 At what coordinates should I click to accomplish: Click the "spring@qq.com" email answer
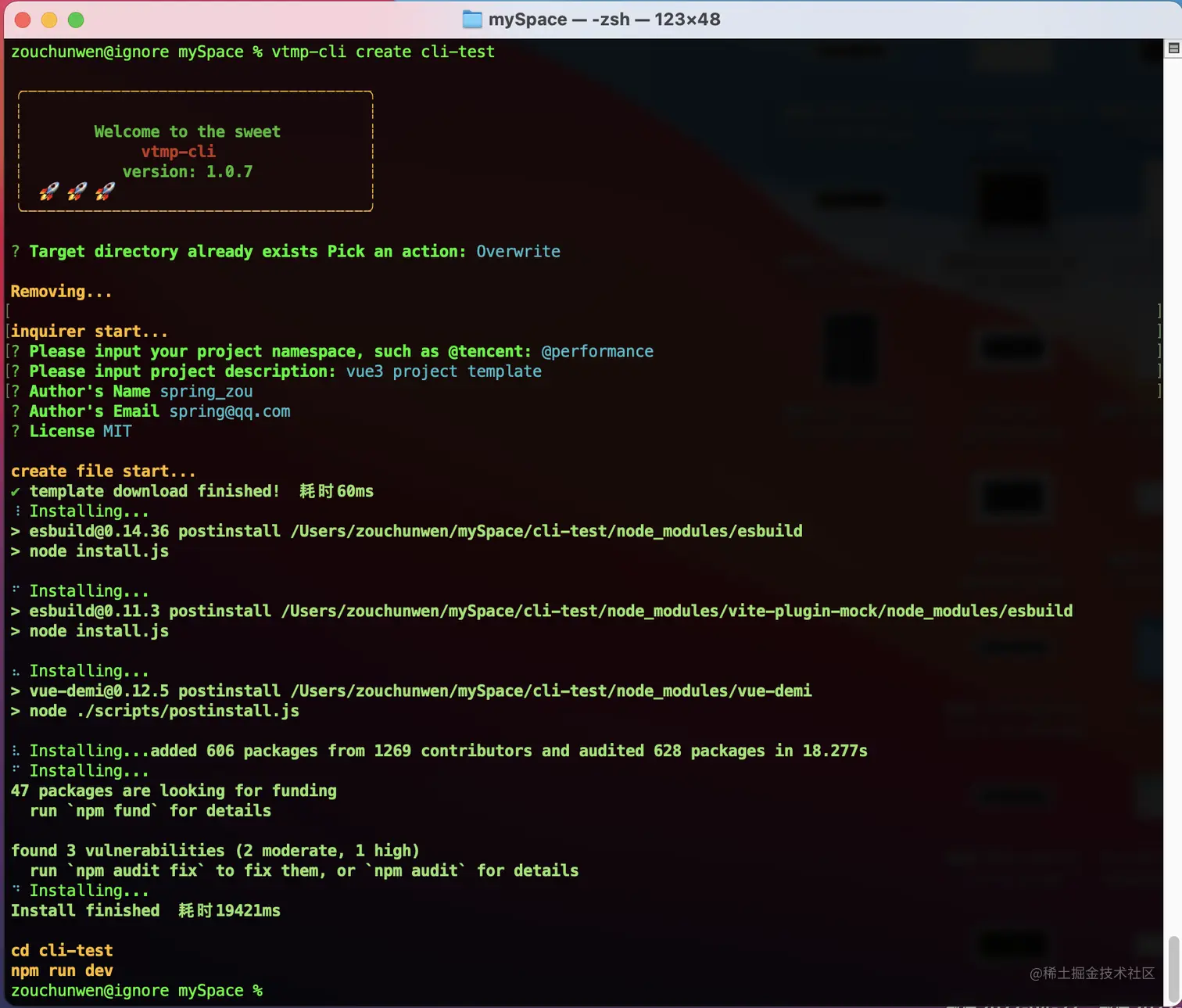[x=230, y=411]
